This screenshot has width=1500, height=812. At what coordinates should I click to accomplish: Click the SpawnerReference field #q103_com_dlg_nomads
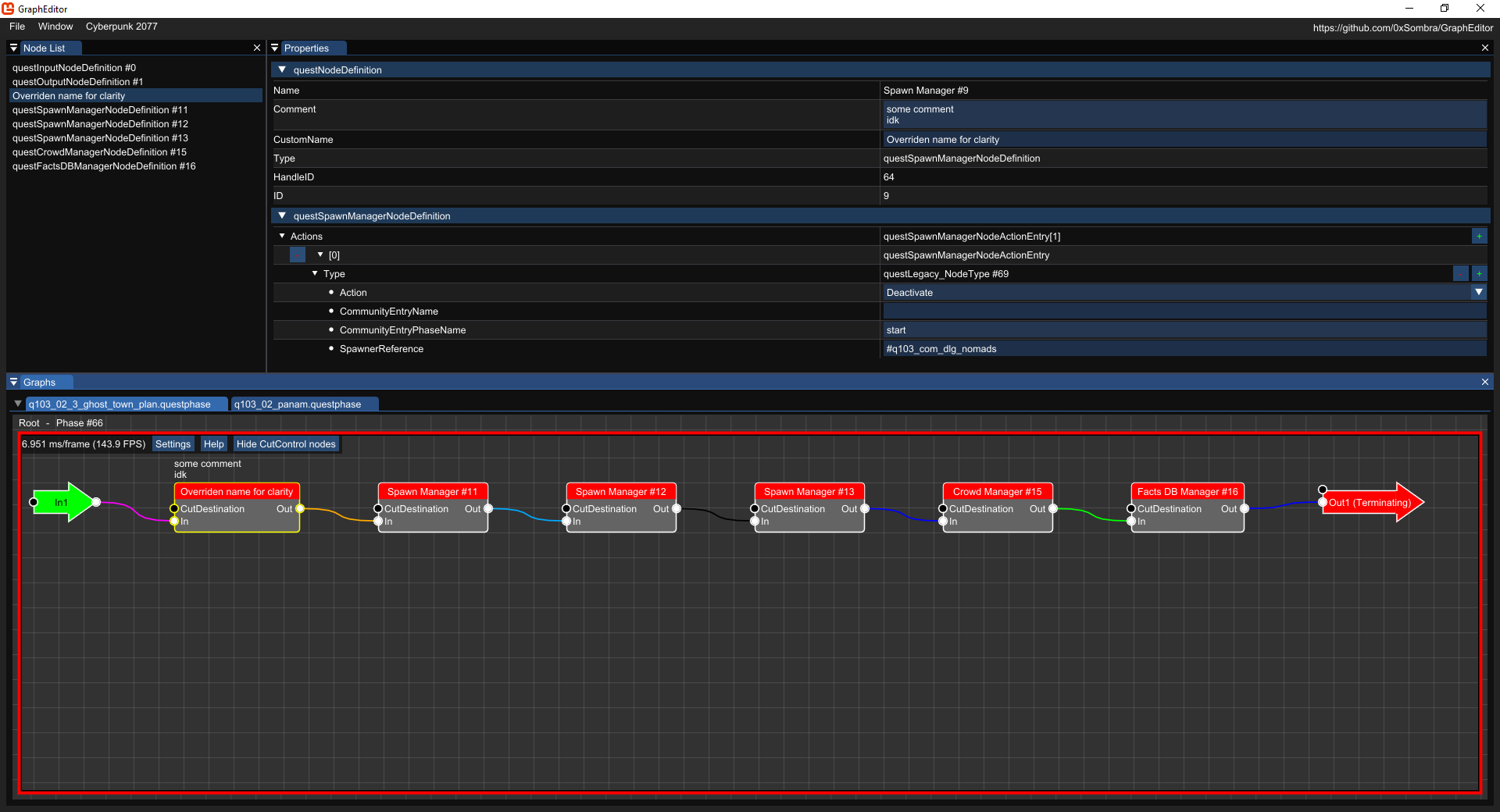coord(1184,348)
